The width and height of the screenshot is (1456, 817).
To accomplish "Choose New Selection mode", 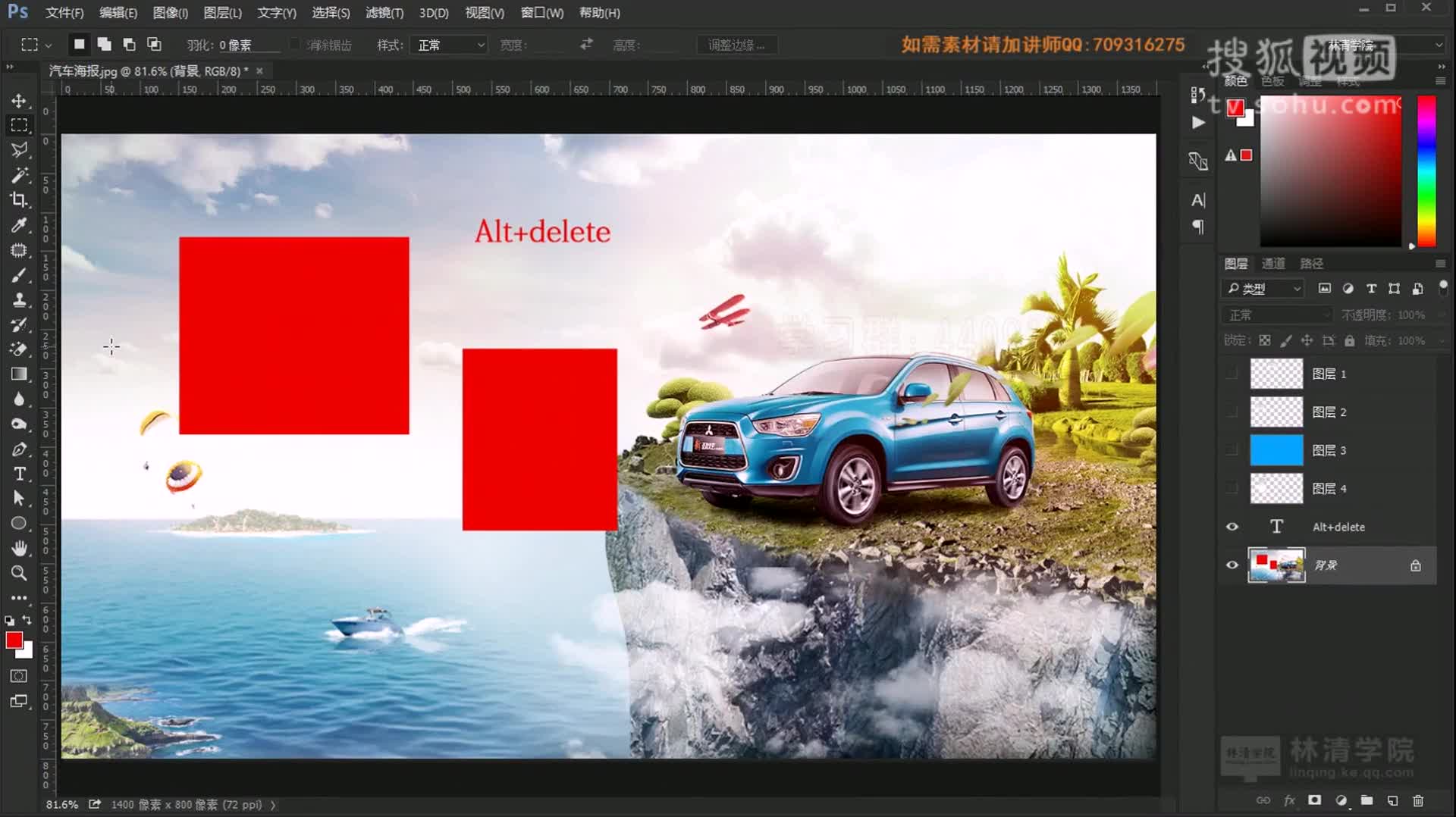I will [x=79, y=45].
